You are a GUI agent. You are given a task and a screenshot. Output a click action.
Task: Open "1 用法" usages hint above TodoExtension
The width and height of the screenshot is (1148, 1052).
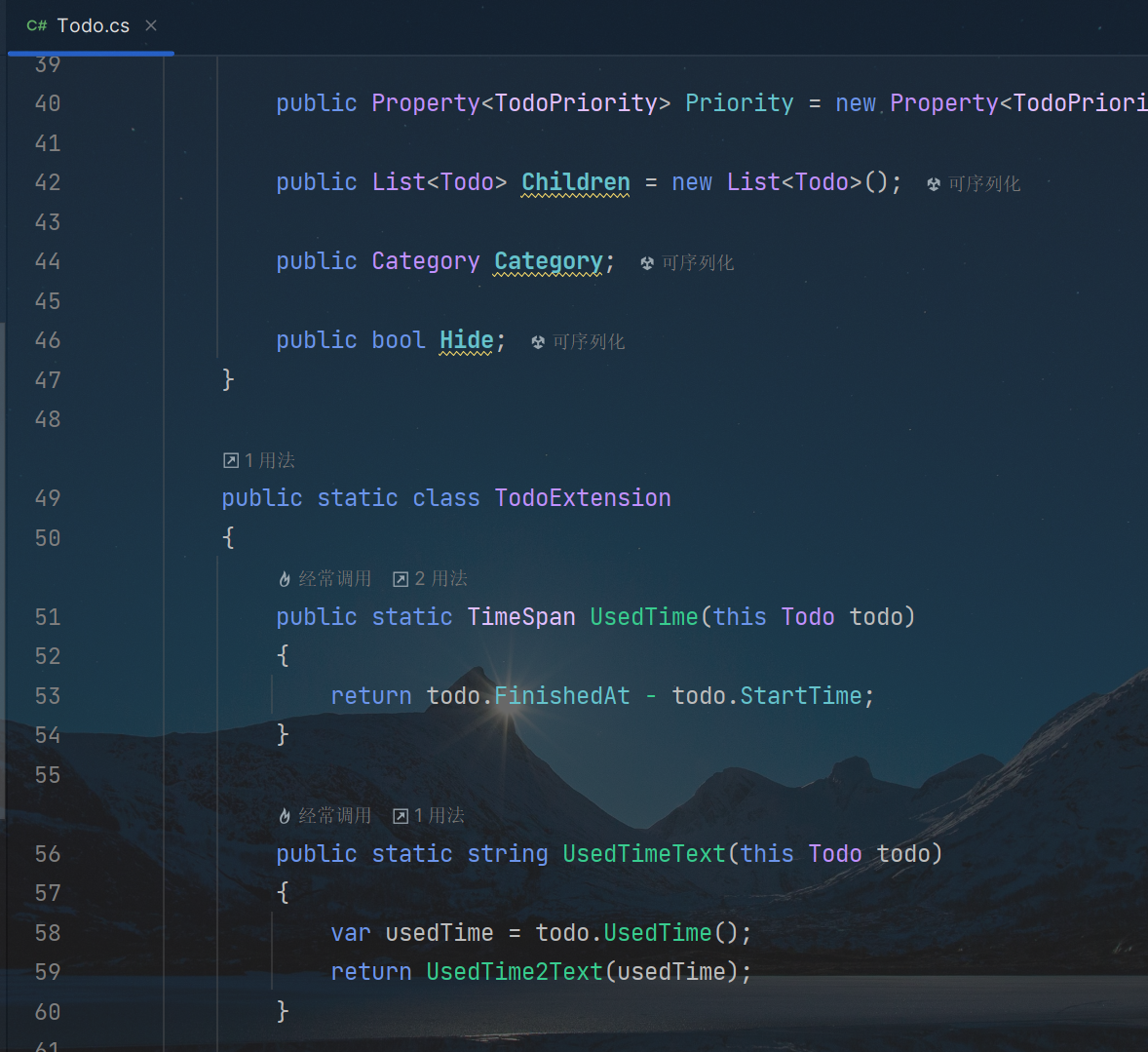(x=269, y=460)
